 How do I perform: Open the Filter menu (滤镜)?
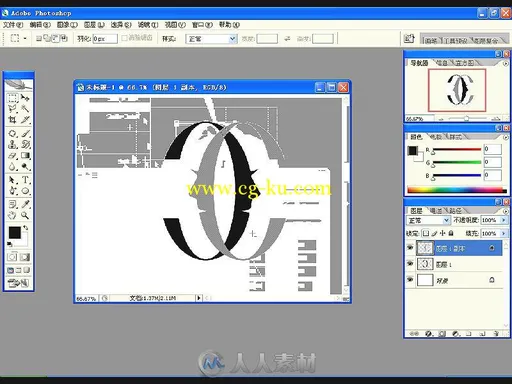point(148,25)
